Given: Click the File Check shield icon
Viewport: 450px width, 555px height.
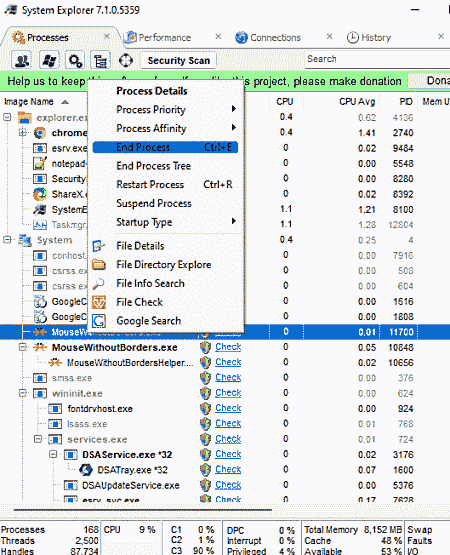Looking at the screenshot, I should 99,302.
